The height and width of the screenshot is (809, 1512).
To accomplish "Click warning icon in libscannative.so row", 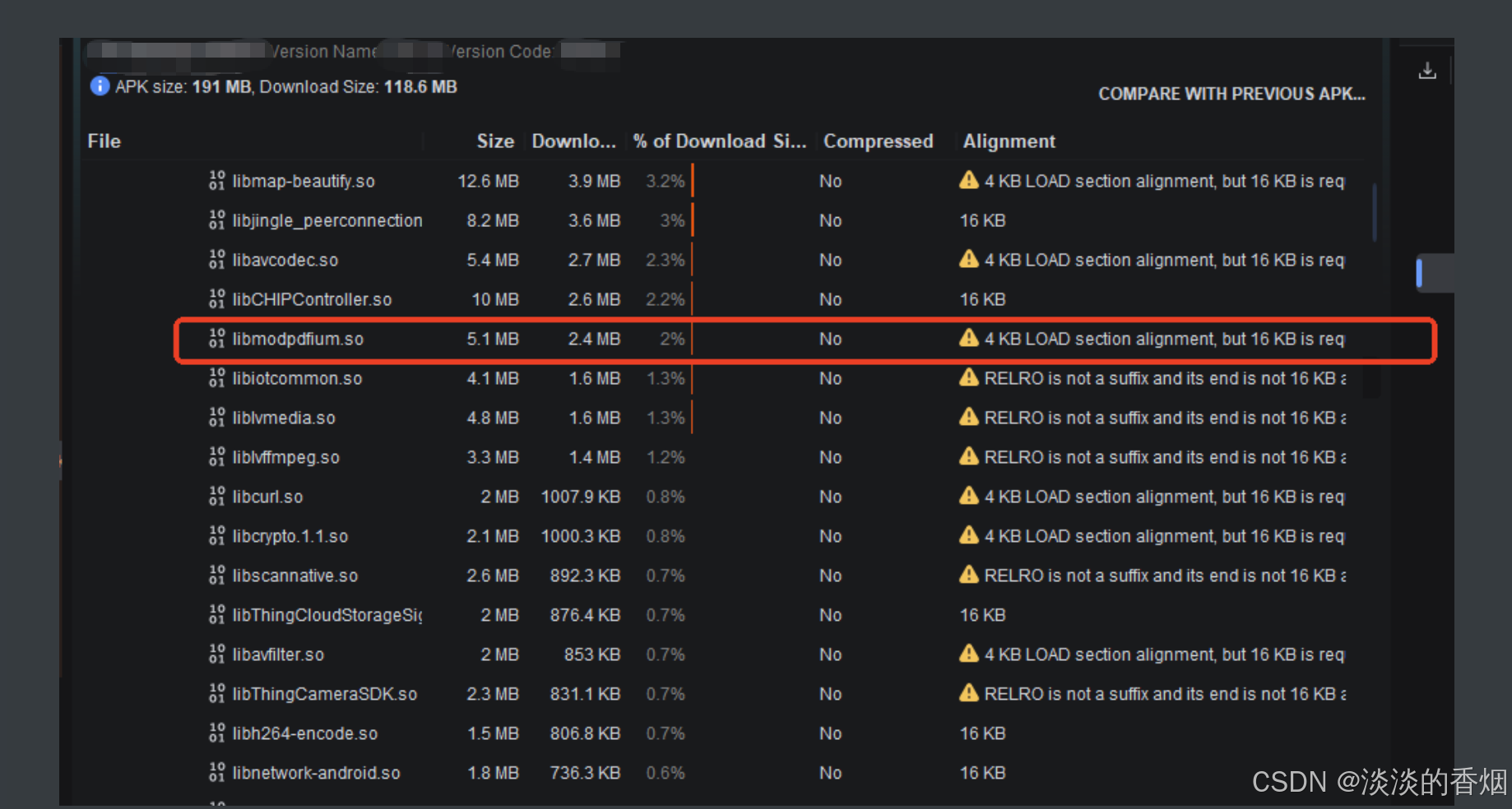I will 969,574.
